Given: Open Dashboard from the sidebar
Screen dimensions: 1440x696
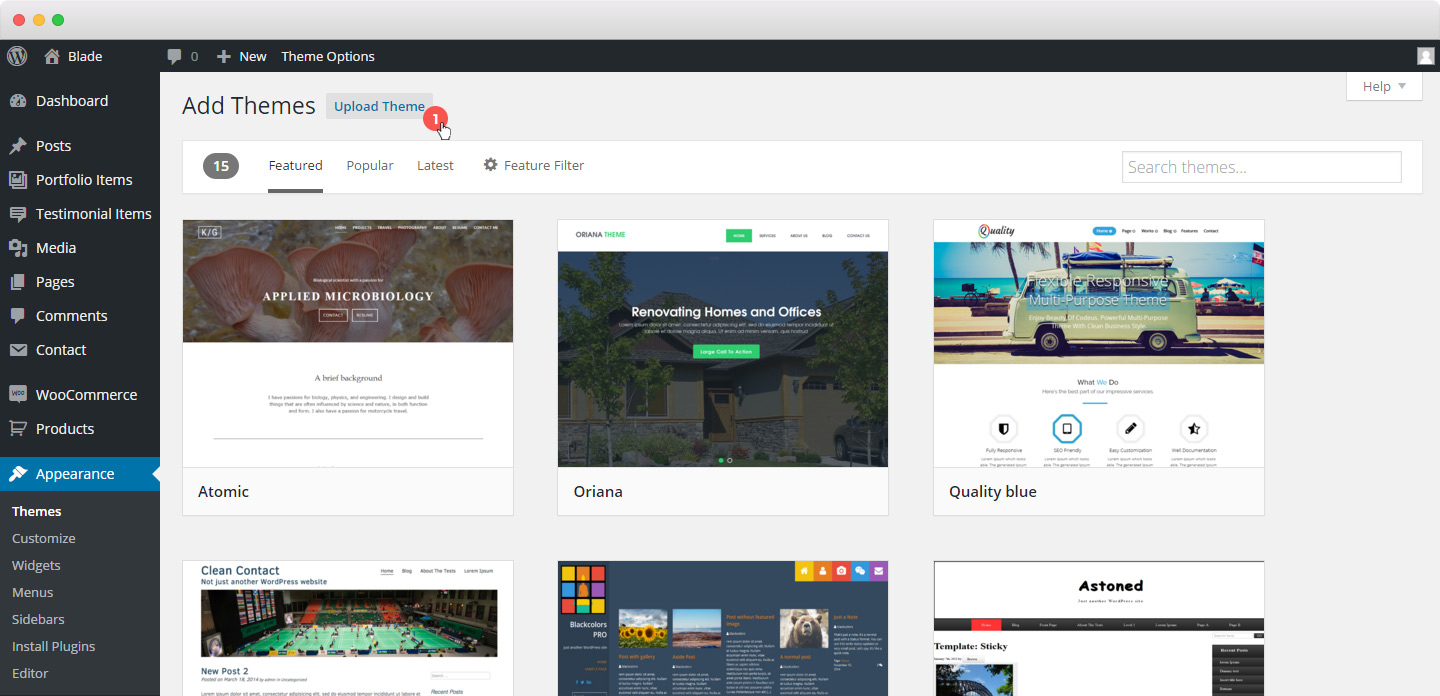Looking at the screenshot, I should coord(71,101).
